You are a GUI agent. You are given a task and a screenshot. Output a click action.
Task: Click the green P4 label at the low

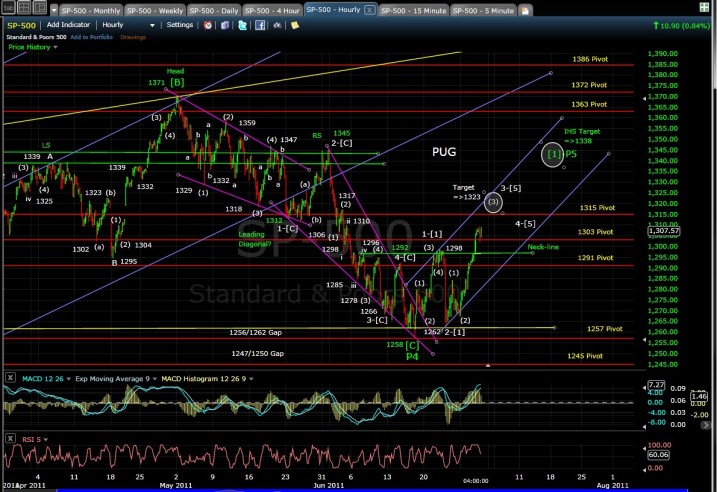pyautogui.click(x=412, y=356)
